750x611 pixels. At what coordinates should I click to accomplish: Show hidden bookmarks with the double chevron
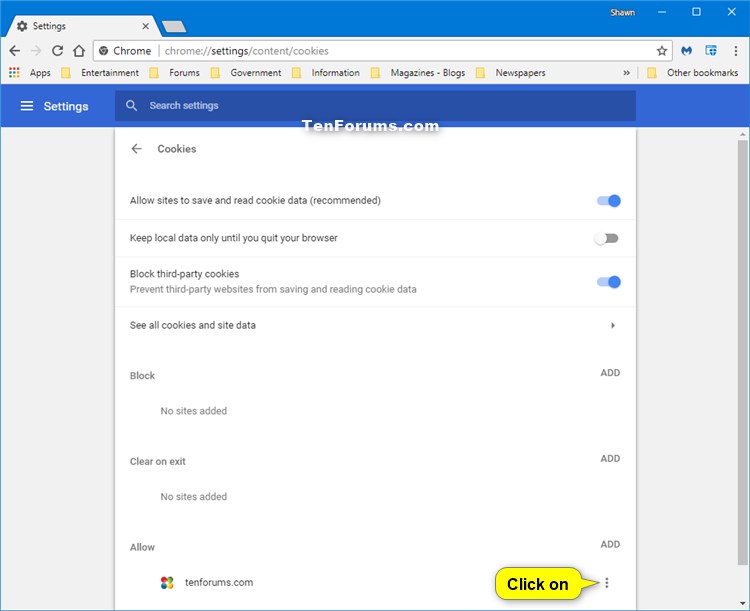[627, 73]
